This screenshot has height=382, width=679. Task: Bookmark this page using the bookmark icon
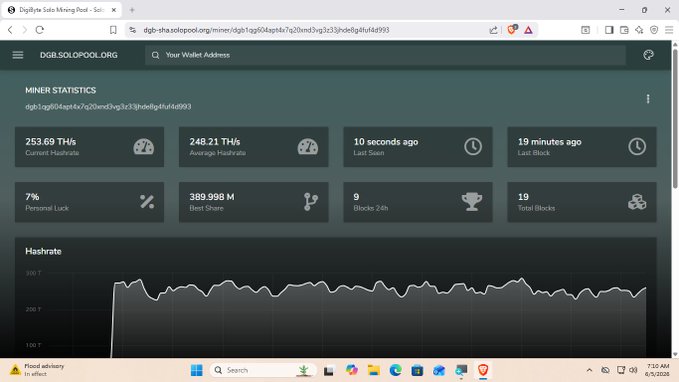tap(113, 30)
